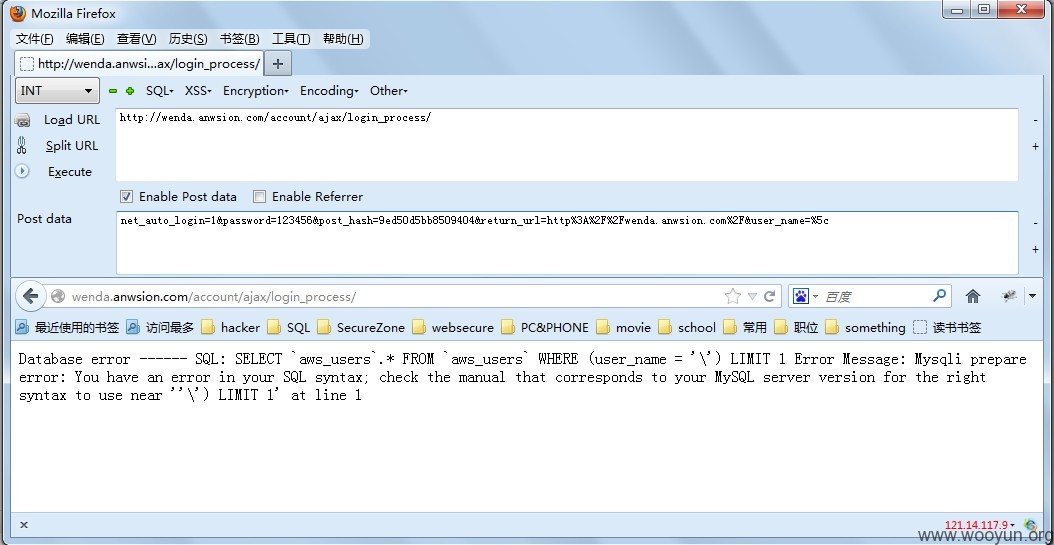This screenshot has height=545, width=1054.
Task: Open 最近使用的书签 bookmark
Action: (67, 327)
